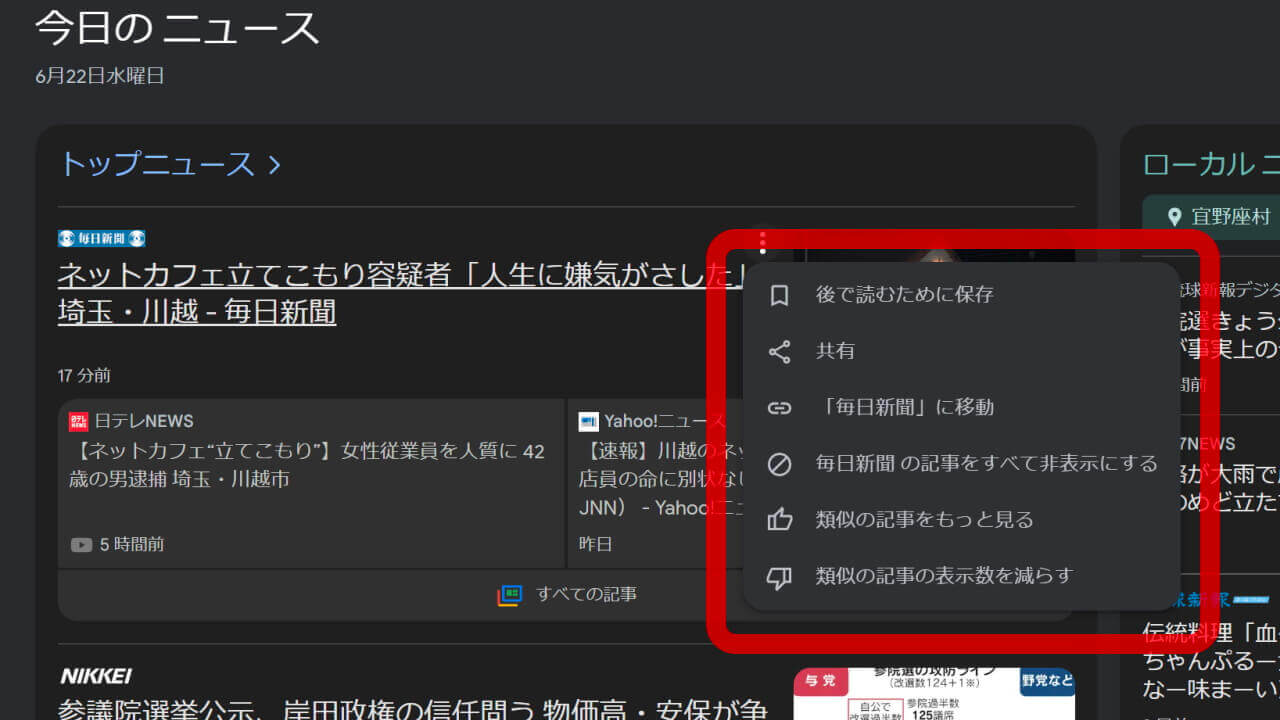Image resolution: width=1280 pixels, height=720 pixels.
Task: Click the 毎日新聞 source logo above the headline
Action: [100, 238]
